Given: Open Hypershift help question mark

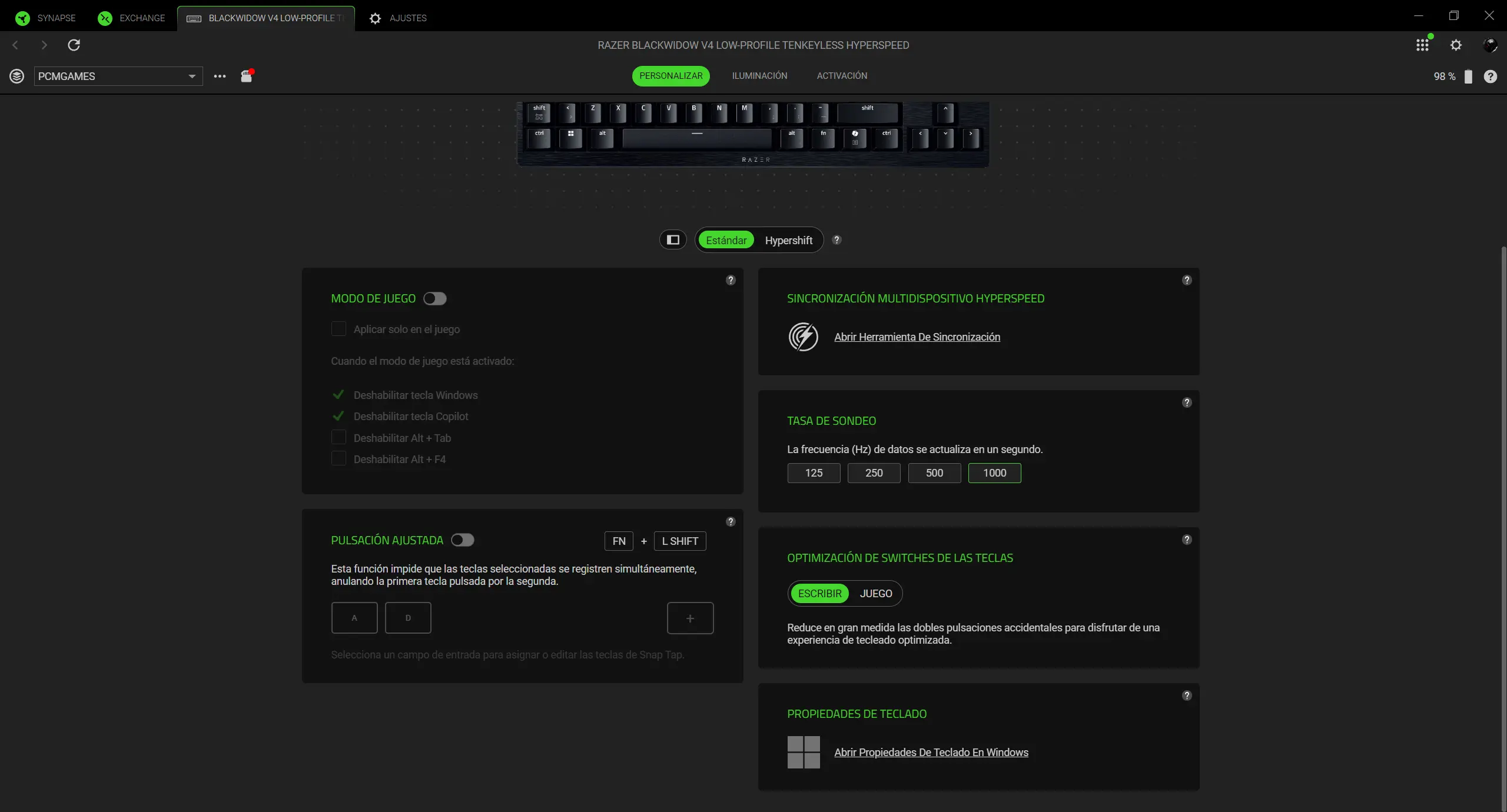Looking at the screenshot, I should pyautogui.click(x=837, y=239).
